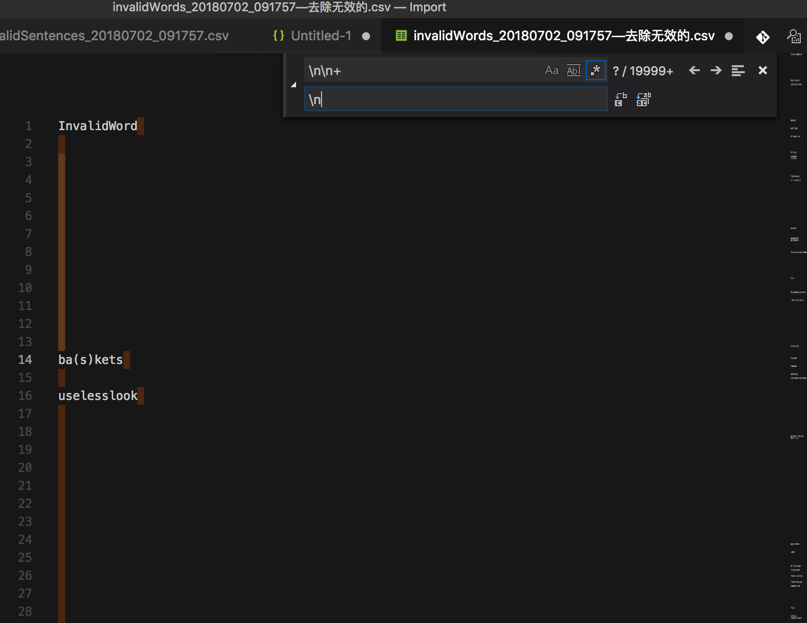Switch to Untitled-1 tab

pyautogui.click(x=321, y=36)
